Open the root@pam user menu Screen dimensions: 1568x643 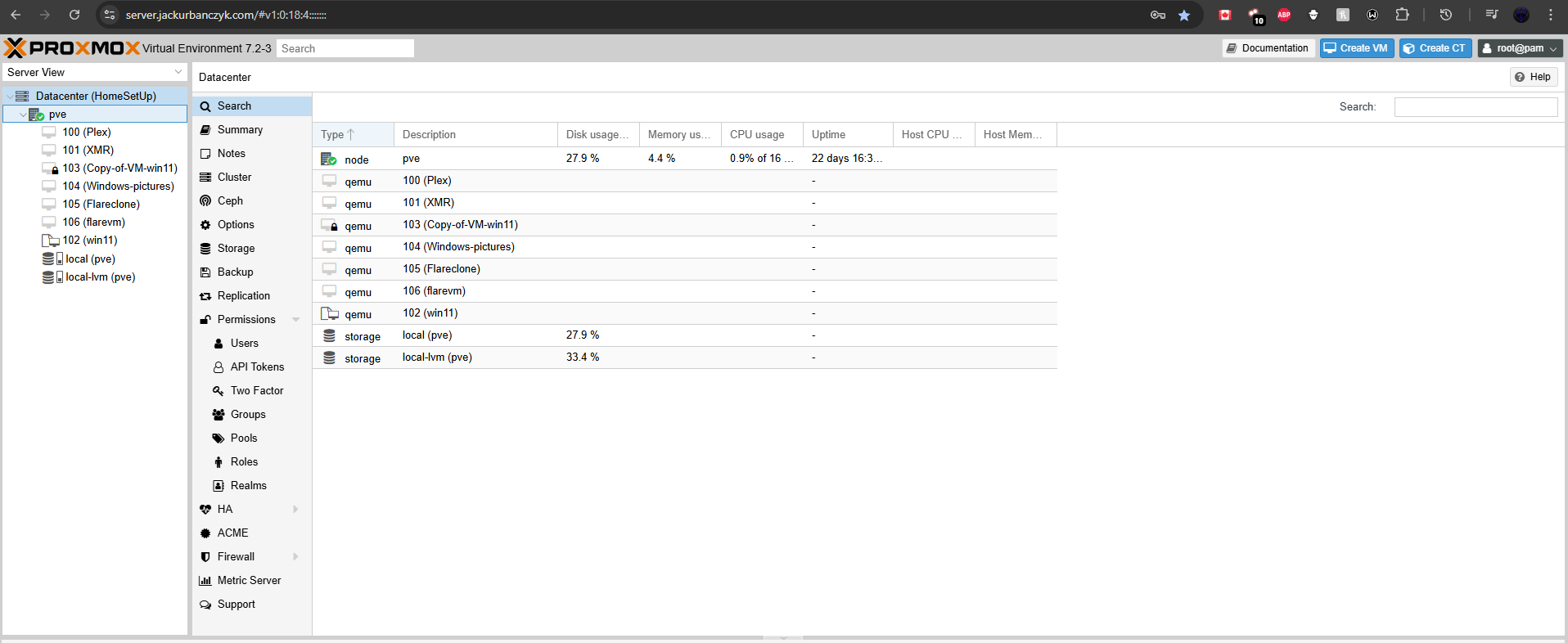[1520, 48]
